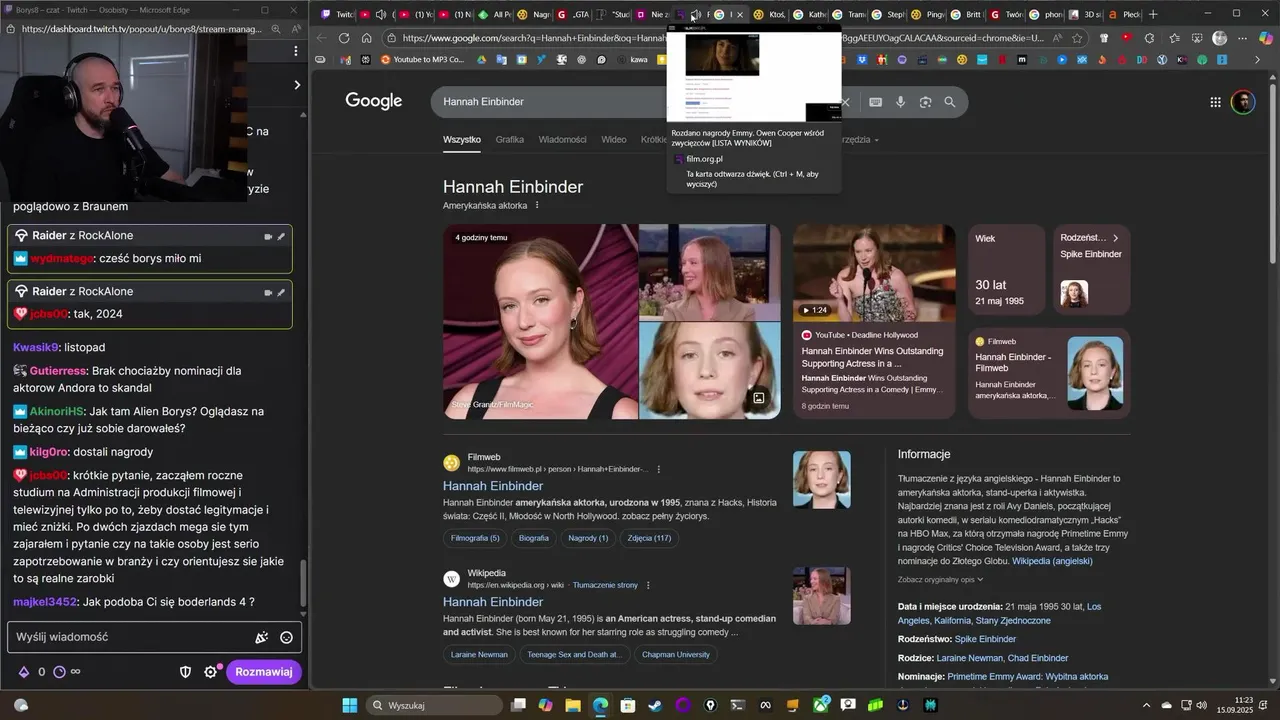Open the Wiek 30 lat card

point(1005,270)
